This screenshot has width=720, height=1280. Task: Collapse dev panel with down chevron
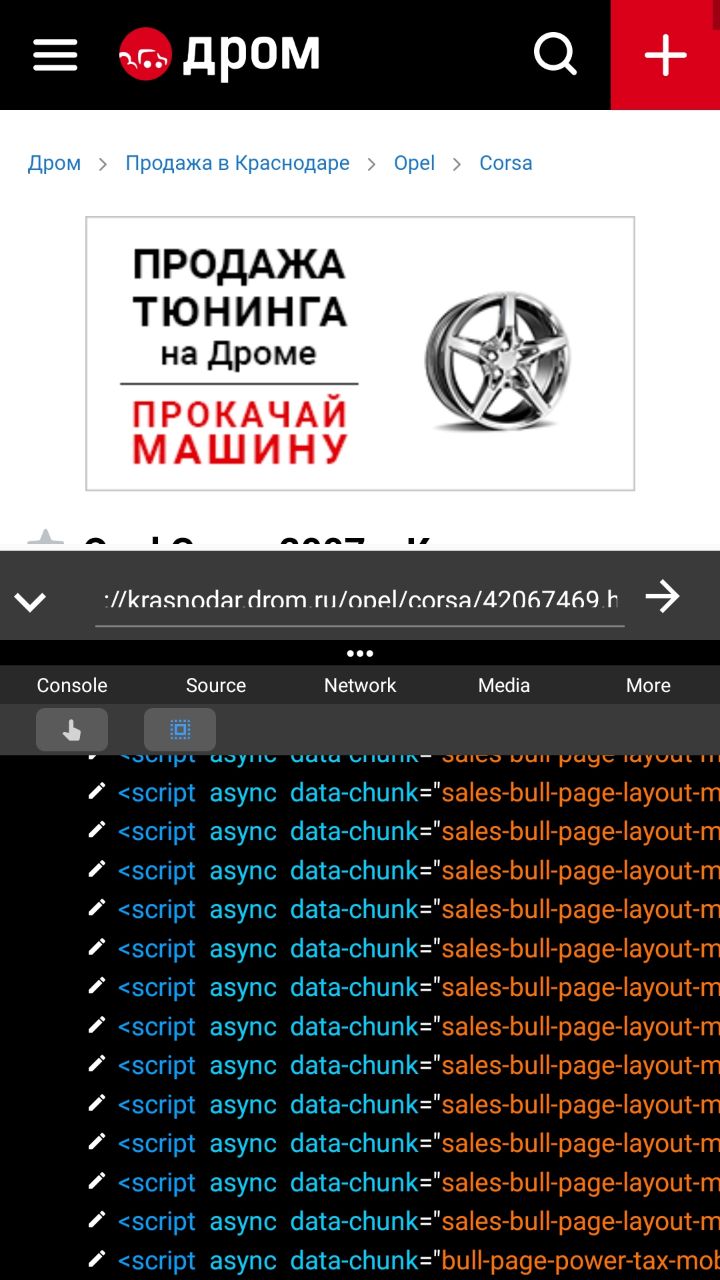pos(30,601)
